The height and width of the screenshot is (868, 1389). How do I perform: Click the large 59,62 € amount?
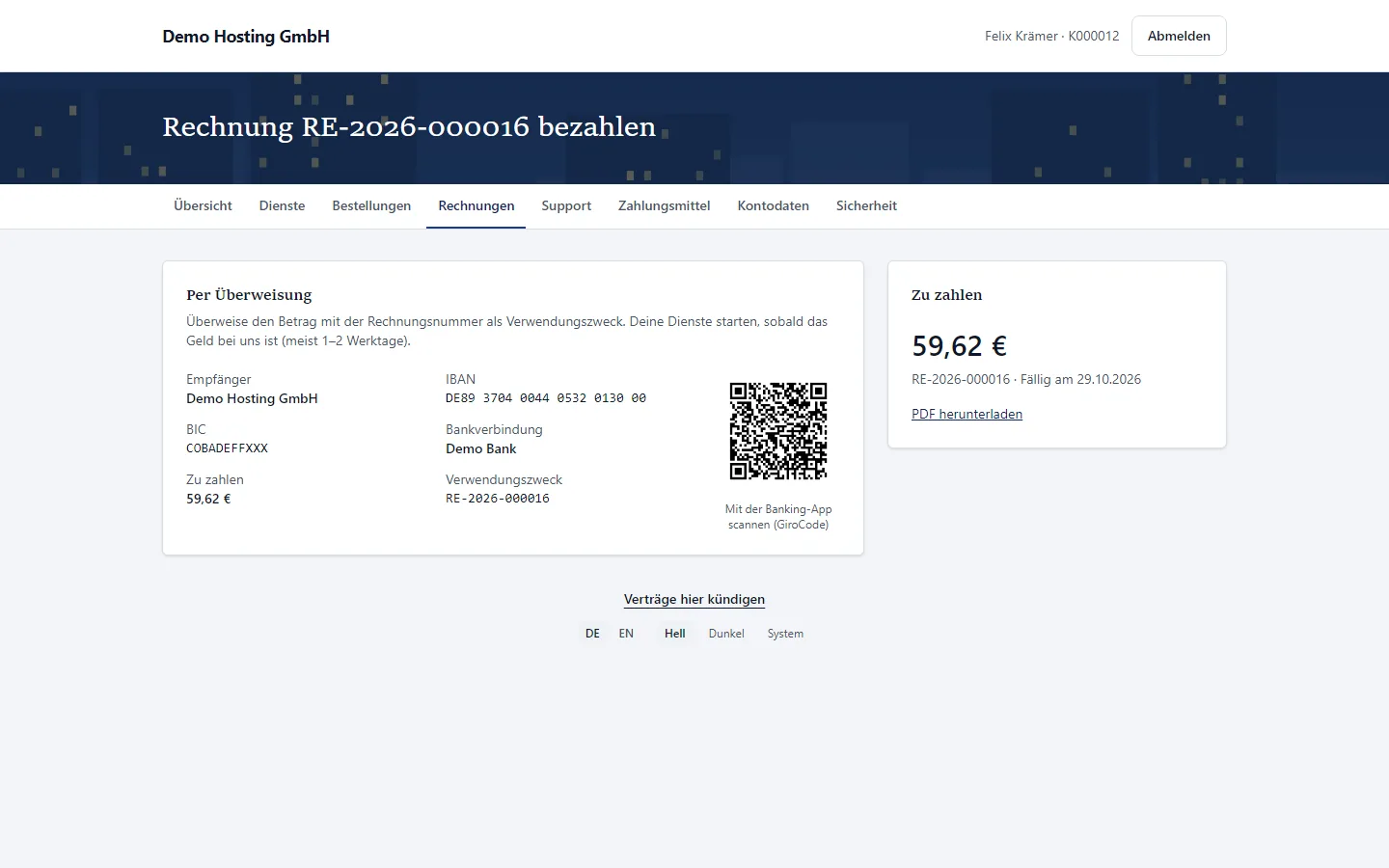coord(960,346)
